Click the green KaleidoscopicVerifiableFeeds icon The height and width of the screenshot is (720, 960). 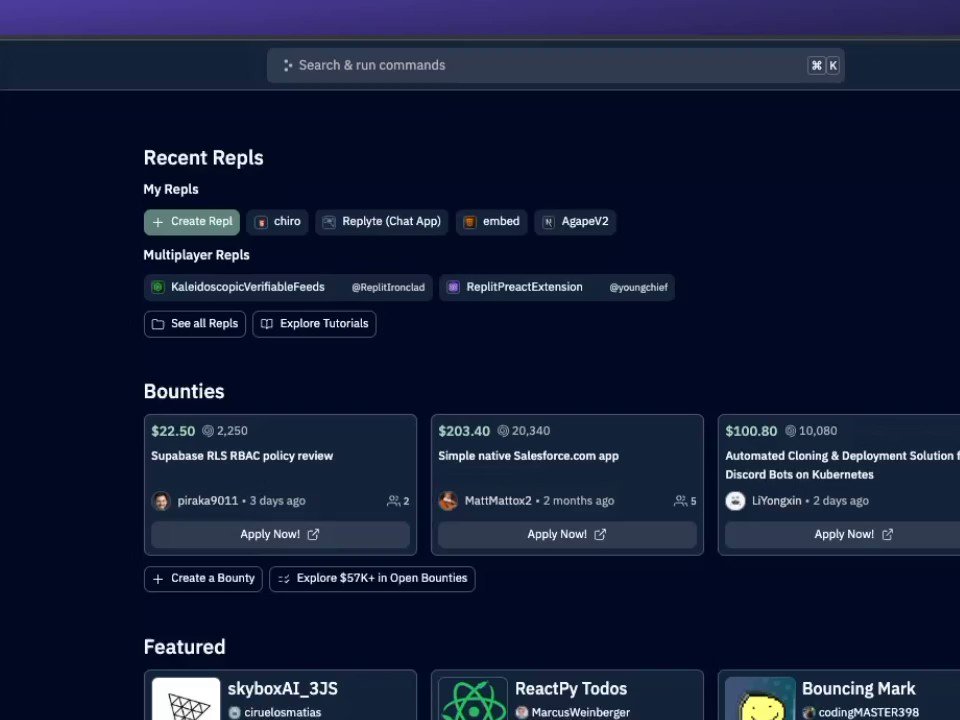[158, 287]
